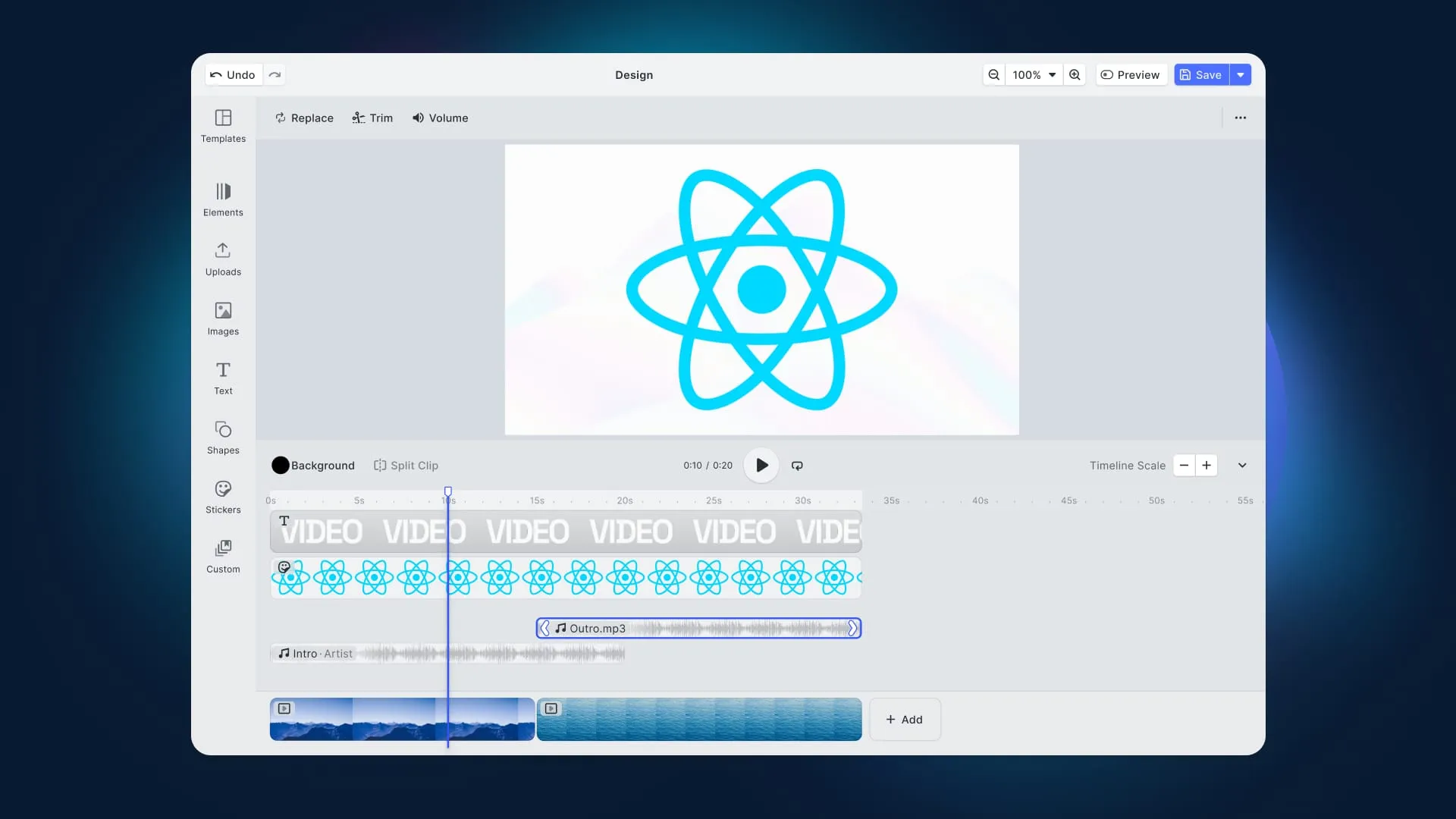Click the text T icon on VIDEO track
The width and height of the screenshot is (1456, 819).
(x=284, y=521)
